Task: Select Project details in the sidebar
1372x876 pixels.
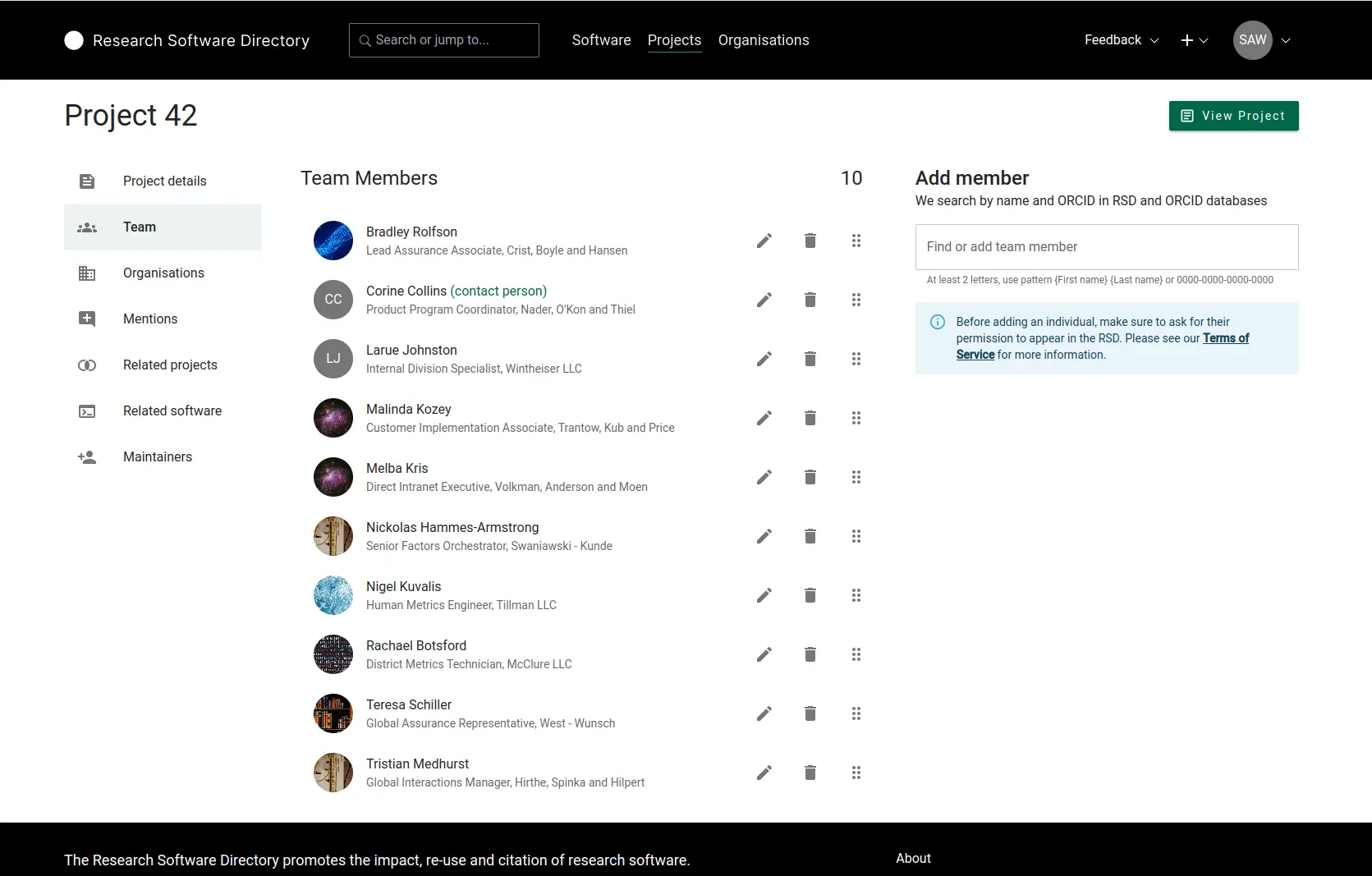Action: click(164, 181)
